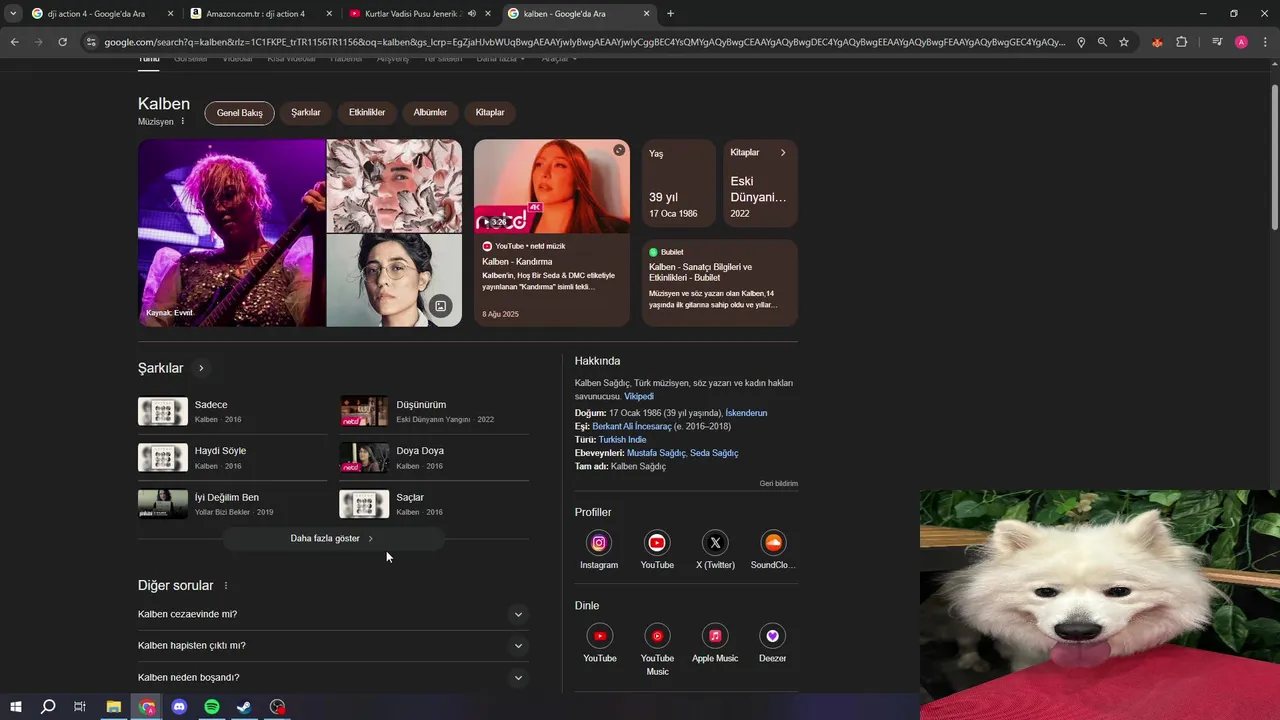The width and height of the screenshot is (1280, 720).
Task: Open Deezer under Dinle
Action: tap(773, 636)
